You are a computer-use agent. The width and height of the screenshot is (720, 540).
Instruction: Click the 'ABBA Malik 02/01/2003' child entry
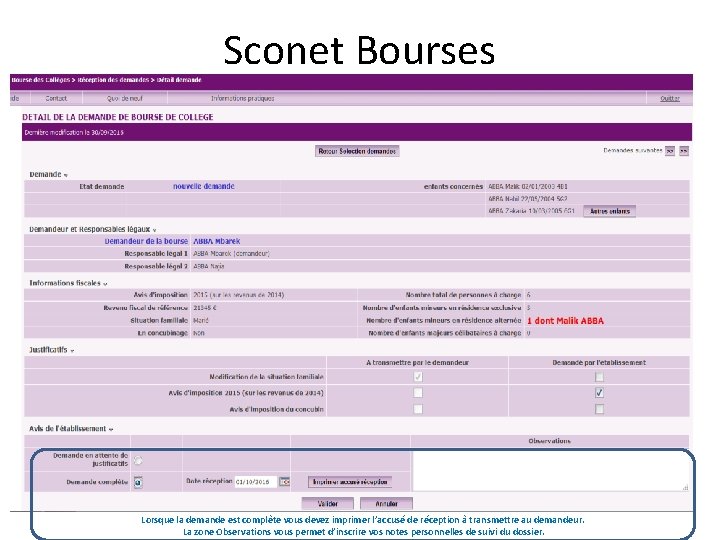[528, 186]
